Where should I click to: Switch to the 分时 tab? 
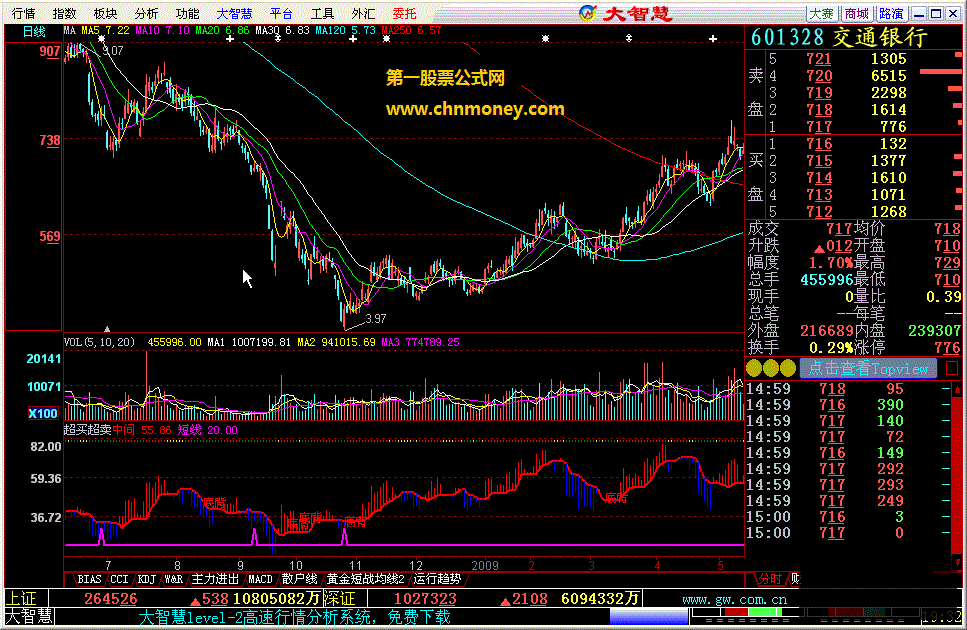(x=770, y=579)
